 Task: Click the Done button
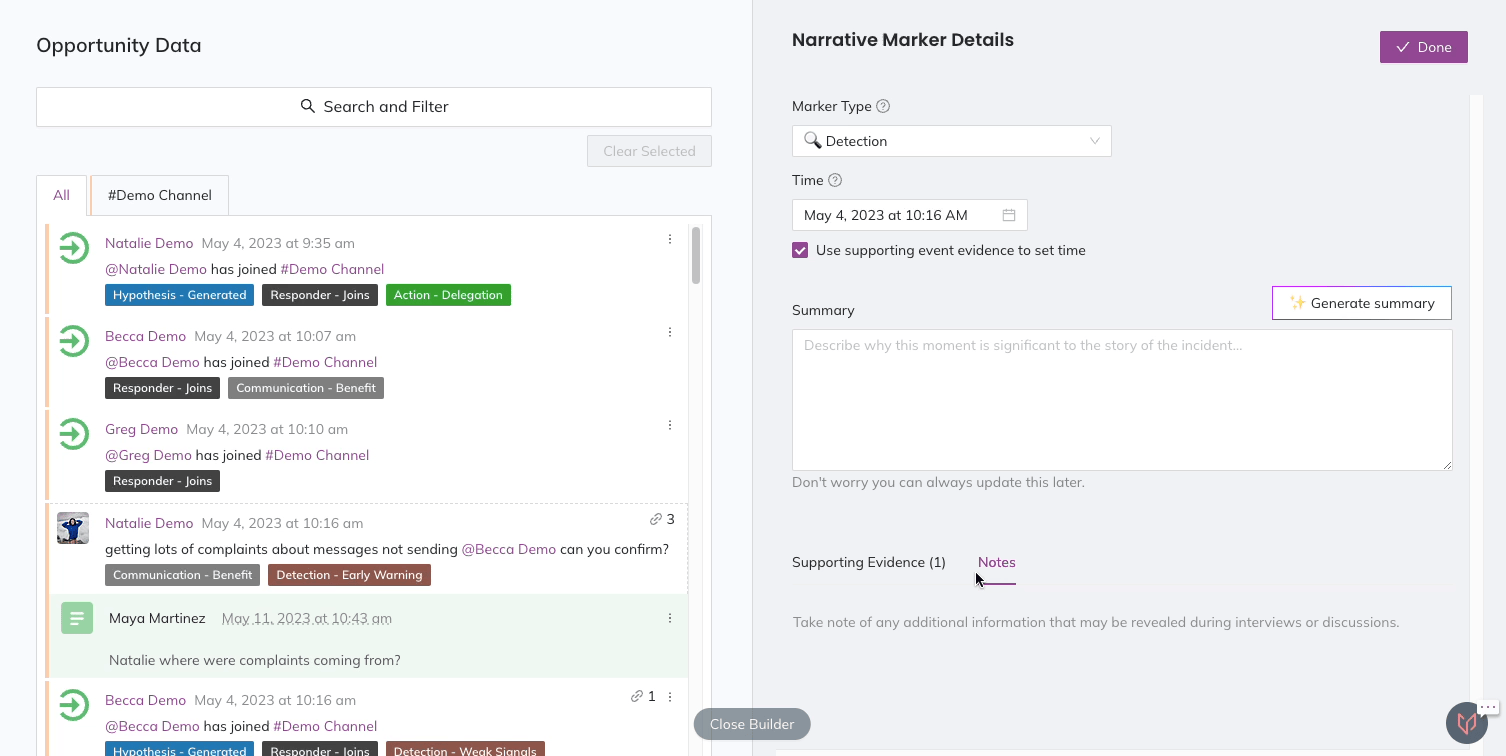[x=1423, y=47]
